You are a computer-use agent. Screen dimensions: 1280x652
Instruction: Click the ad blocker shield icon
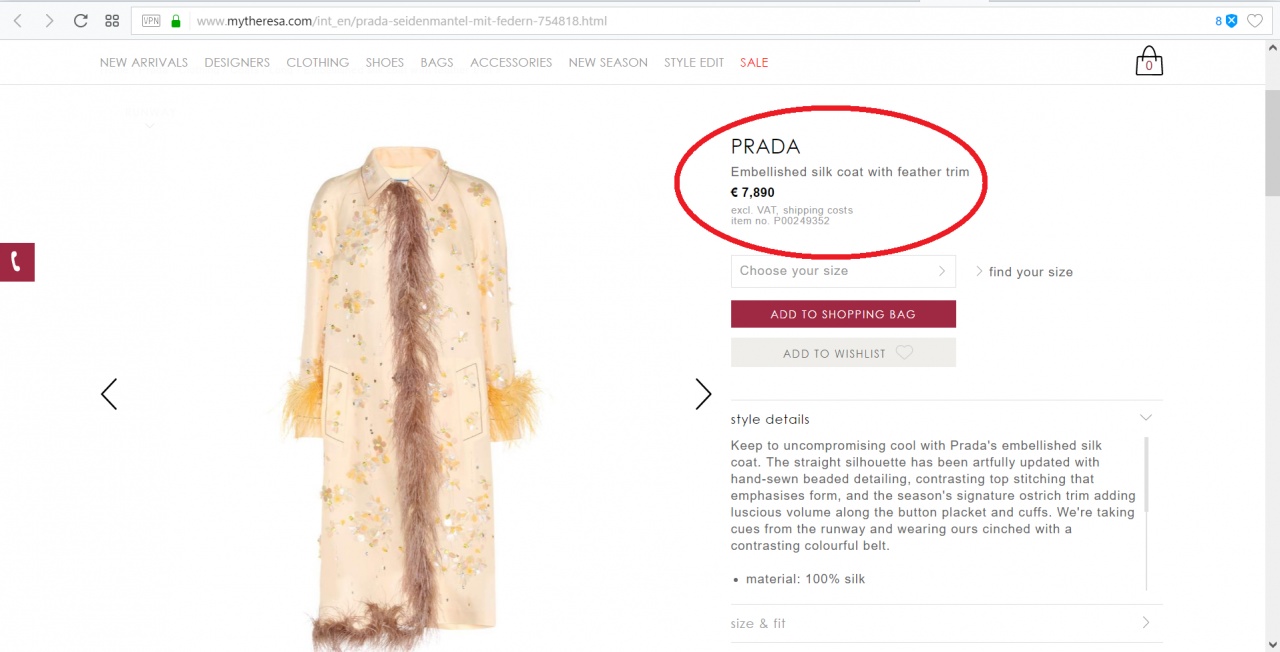click(1231, 21)
